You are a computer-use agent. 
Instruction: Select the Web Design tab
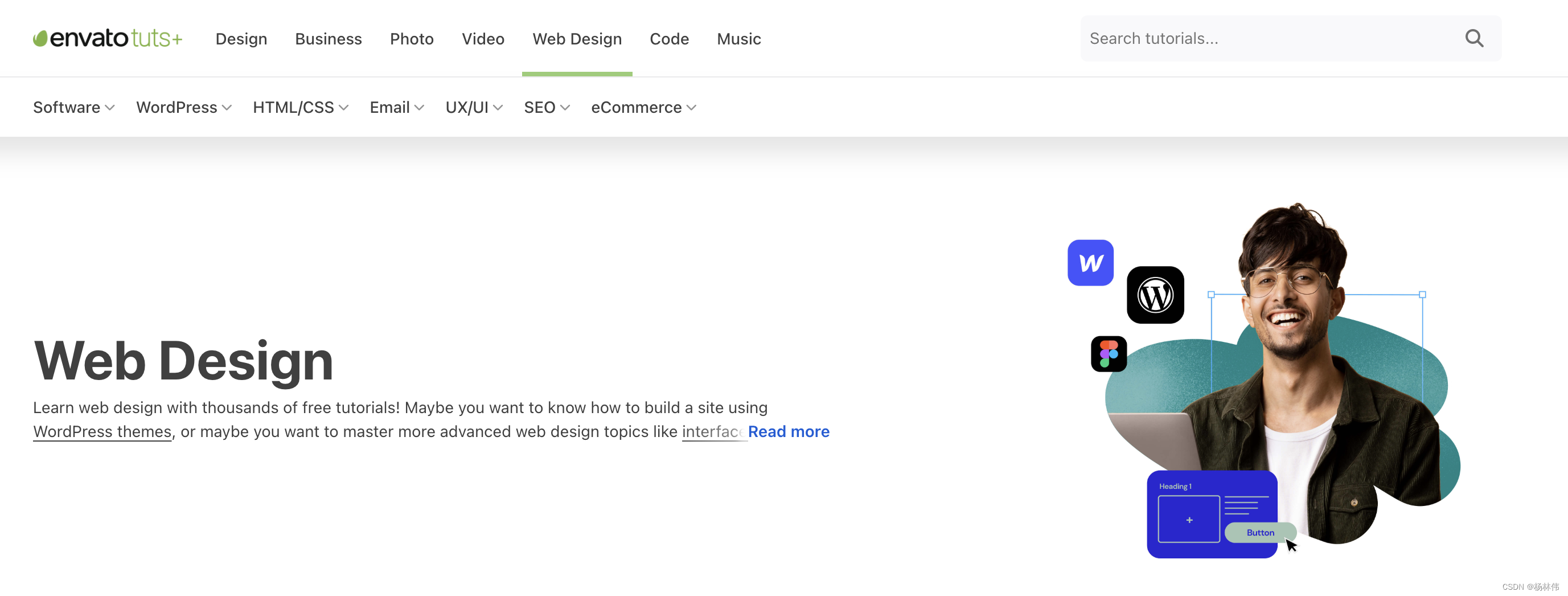coord(577,39)
